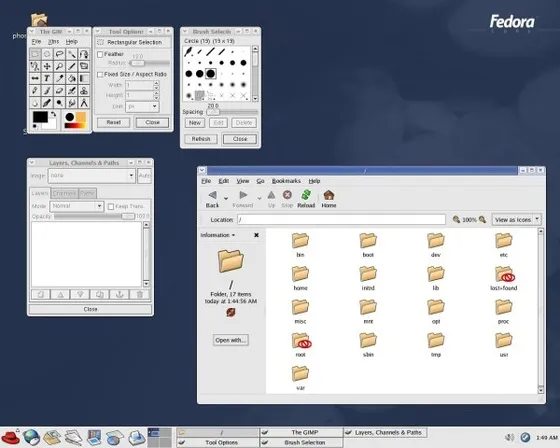This screenshot has height=448, width=560.
Task: Click the active gradient swatch in toolbox
Action: 75,125
